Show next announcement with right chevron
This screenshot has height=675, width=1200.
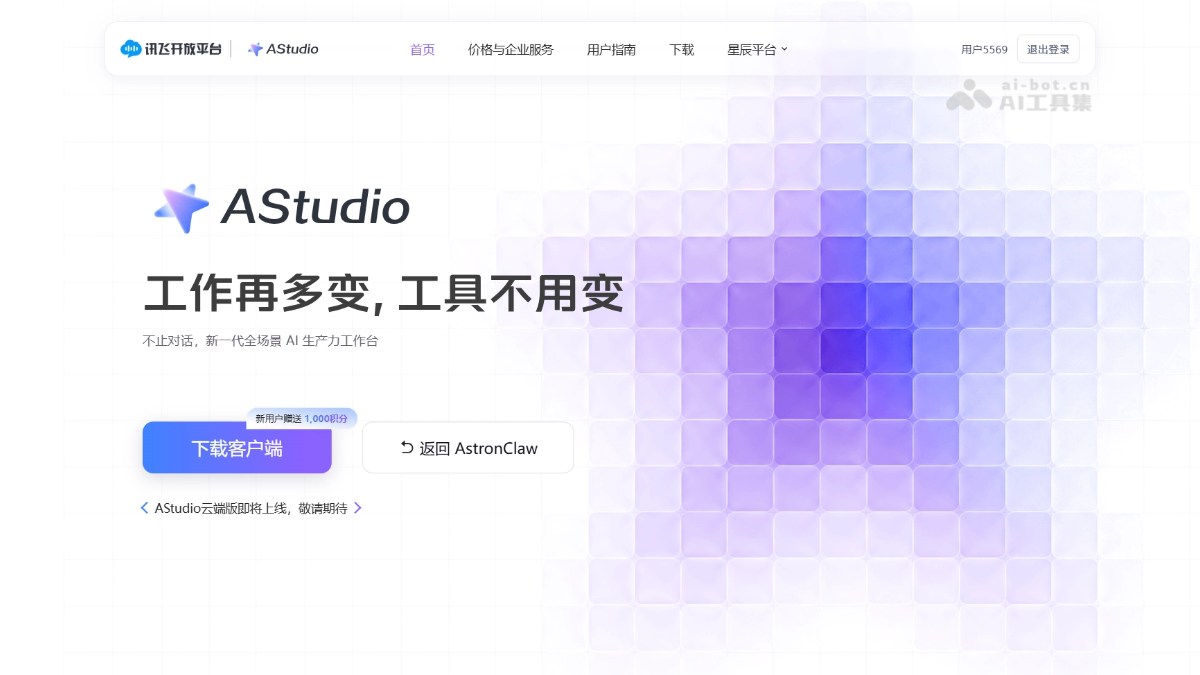tap(358, 508)
